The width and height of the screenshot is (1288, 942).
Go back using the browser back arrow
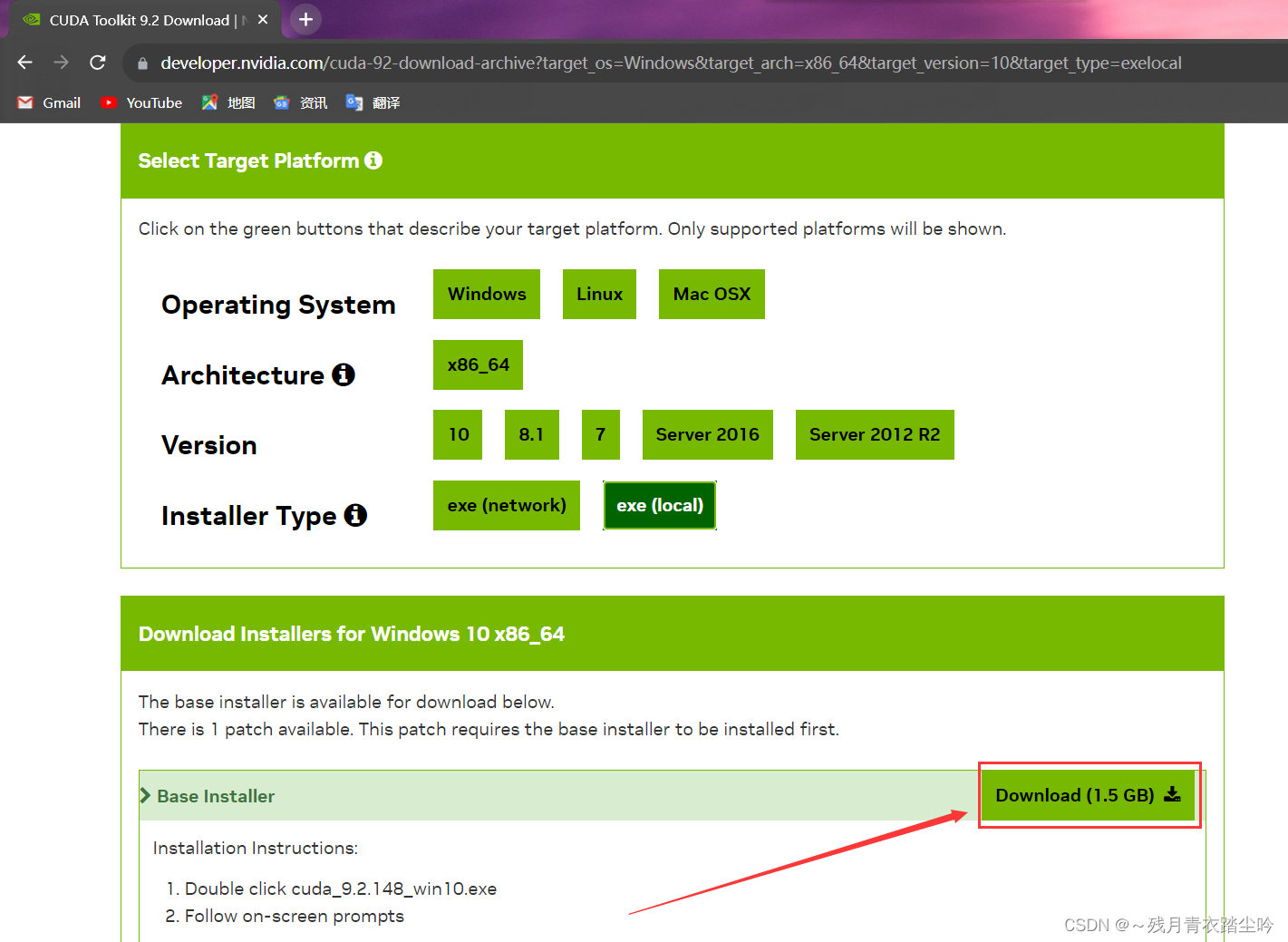coord(25,63)
